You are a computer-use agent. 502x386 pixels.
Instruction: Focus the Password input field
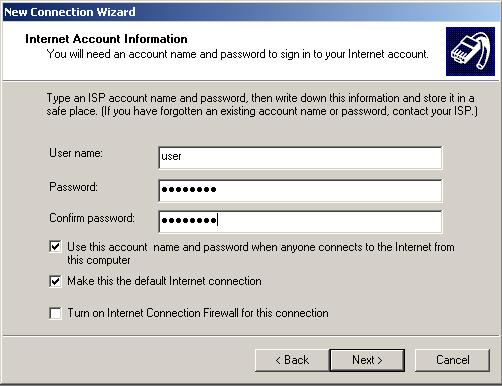[300, 191]
